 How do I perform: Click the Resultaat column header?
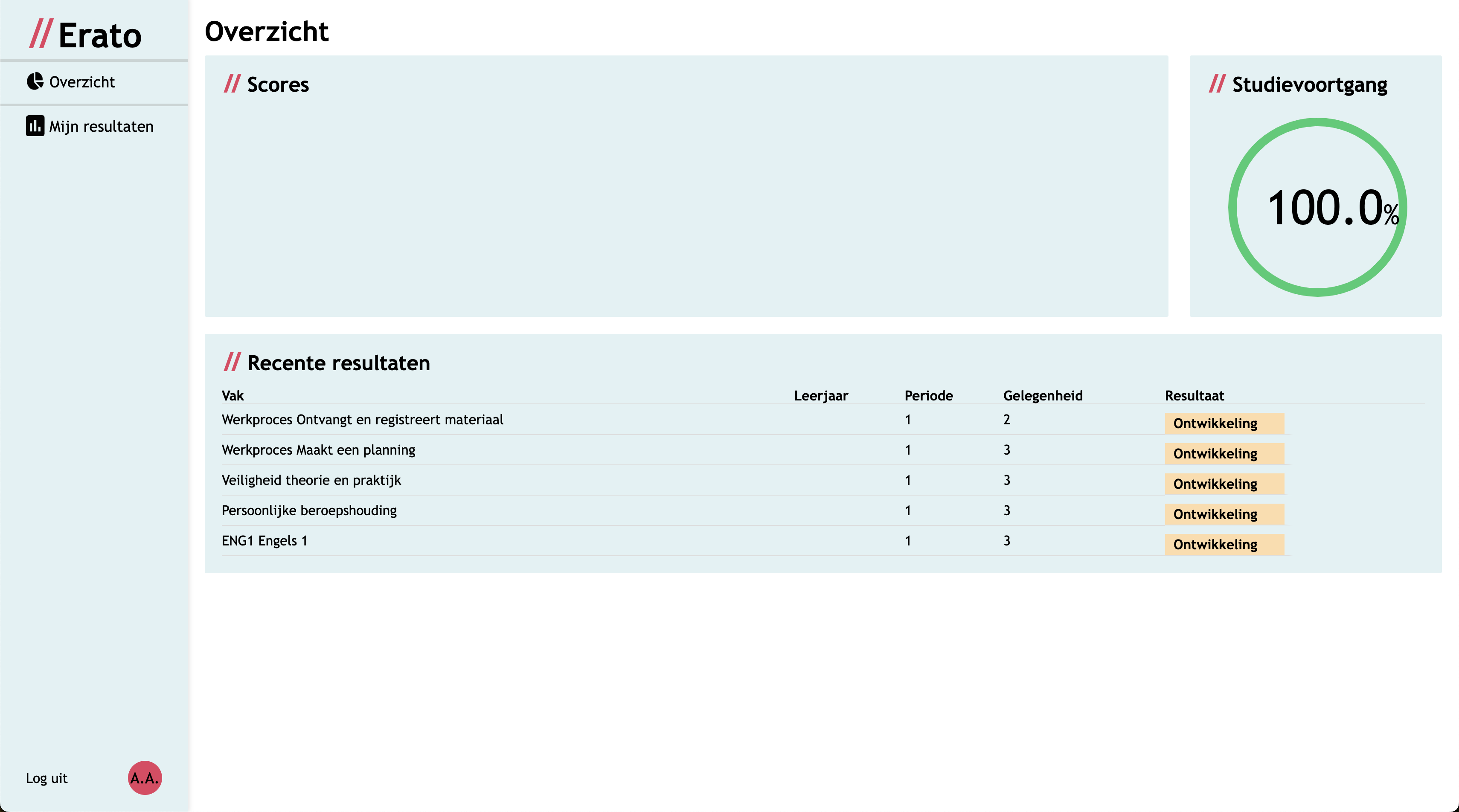1194,395
